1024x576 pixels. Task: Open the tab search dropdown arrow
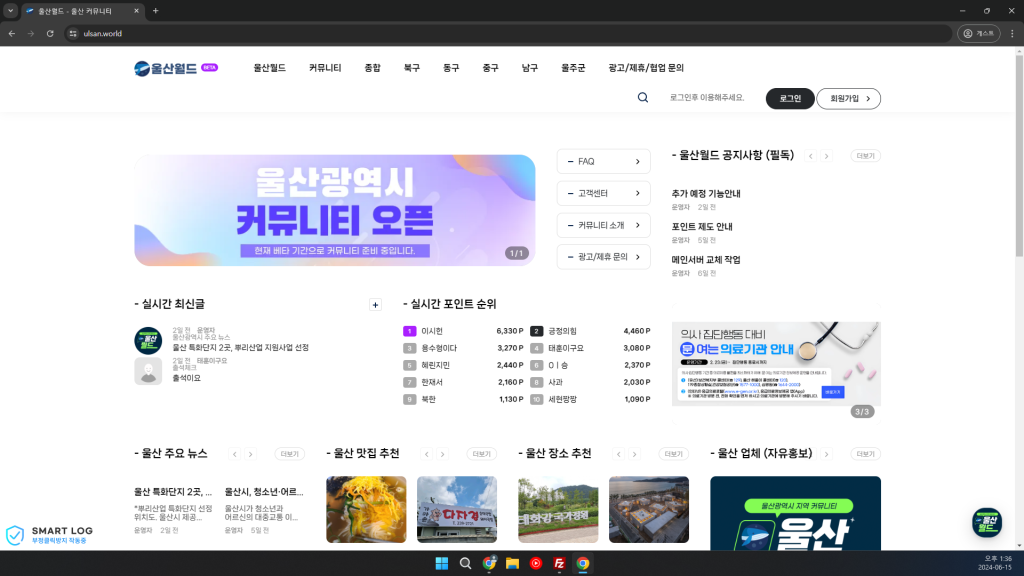coord(10,11)
